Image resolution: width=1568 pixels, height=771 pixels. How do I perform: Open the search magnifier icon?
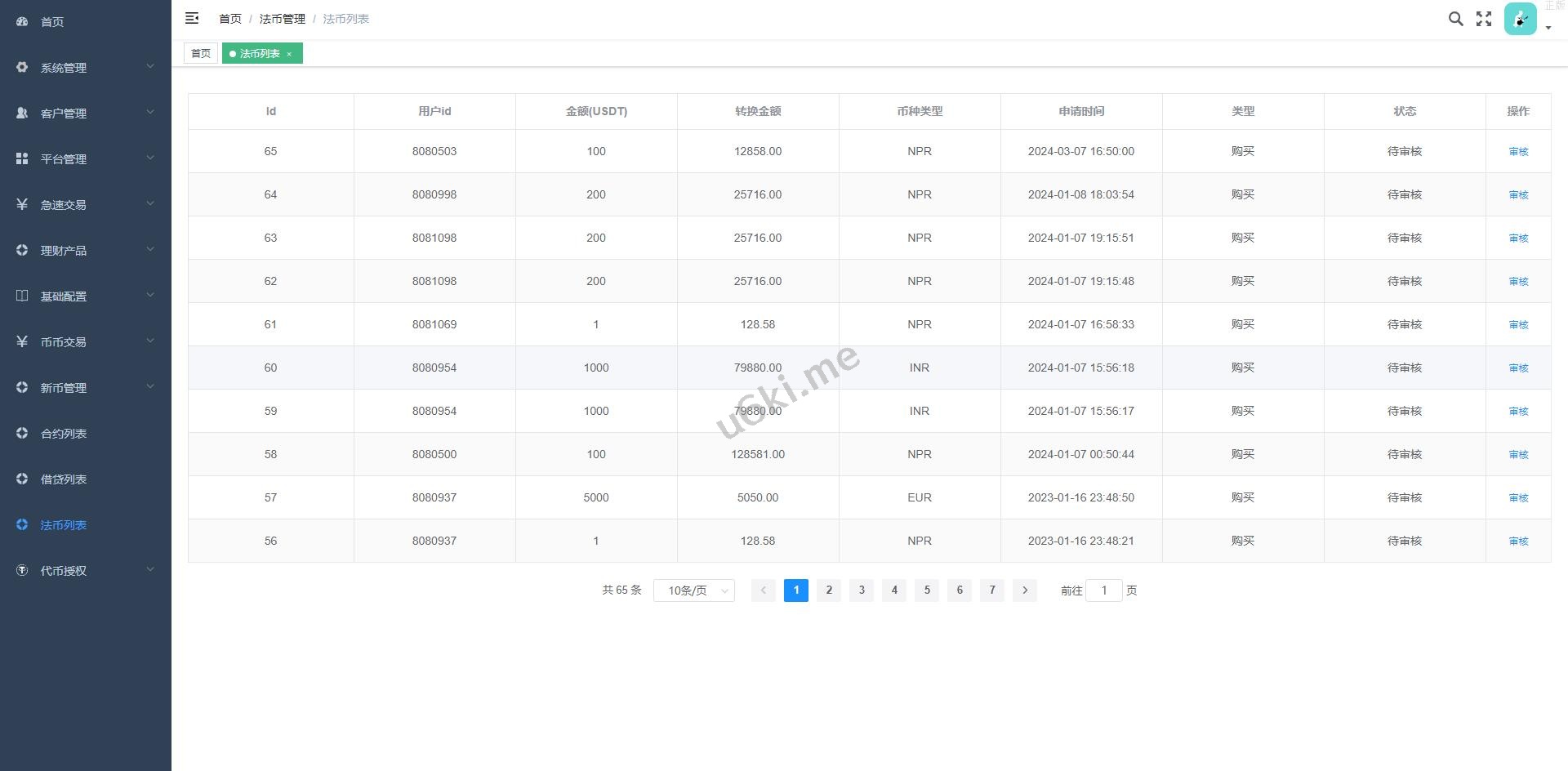[1455, 19]
